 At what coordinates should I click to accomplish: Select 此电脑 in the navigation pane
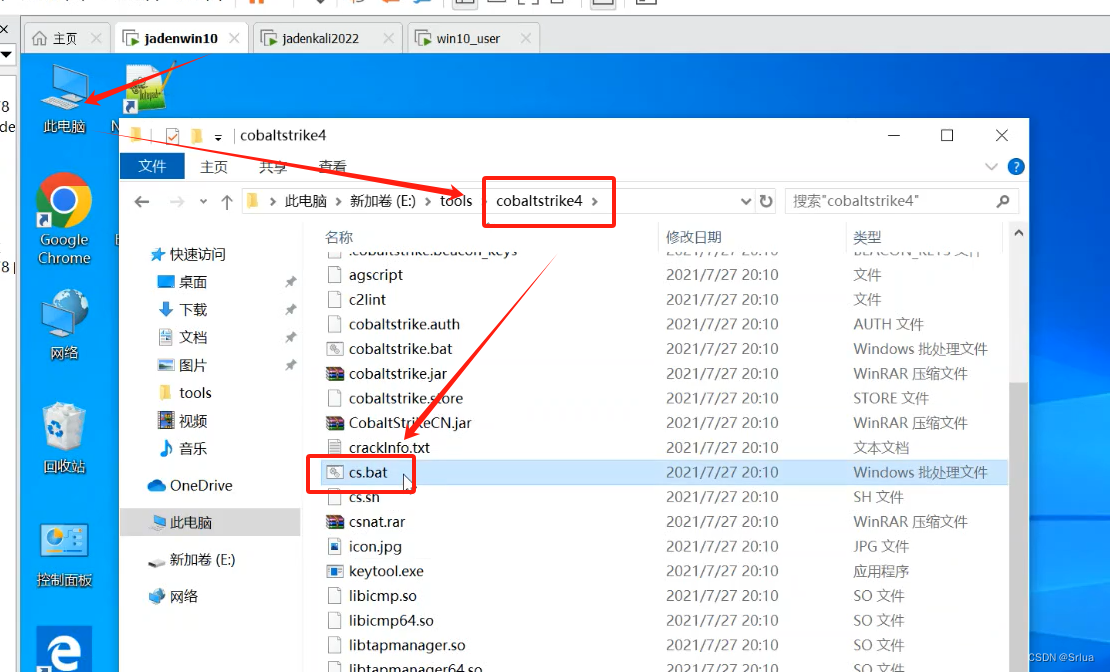click(210, 522)
